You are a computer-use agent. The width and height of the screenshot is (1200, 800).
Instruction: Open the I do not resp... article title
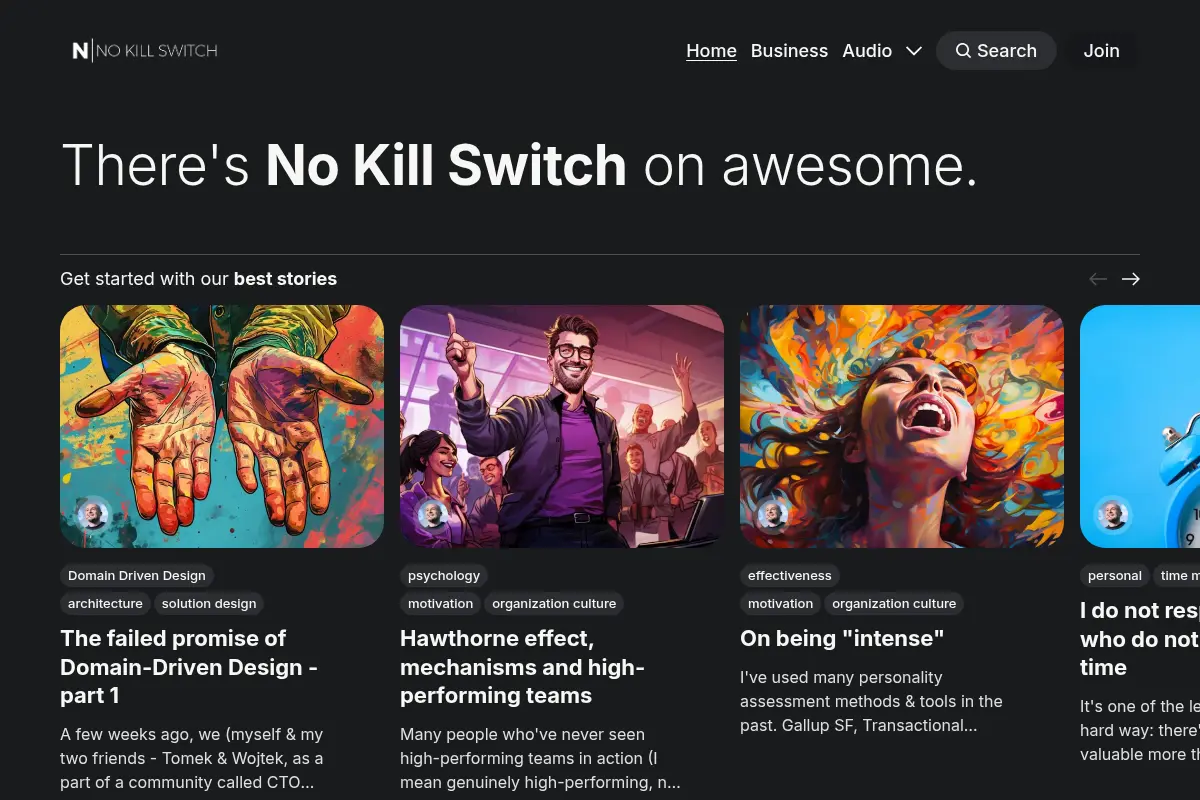pyautogui.click(x=1140, y=638)
